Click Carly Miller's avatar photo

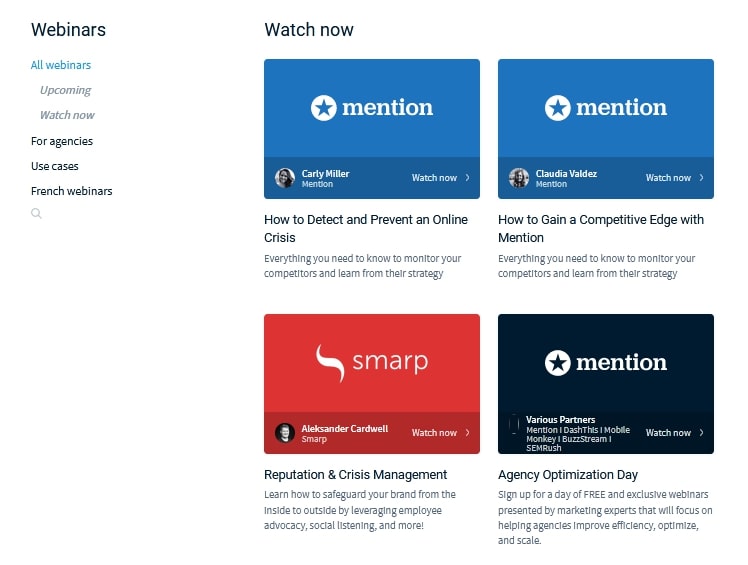tap(285, 178)
